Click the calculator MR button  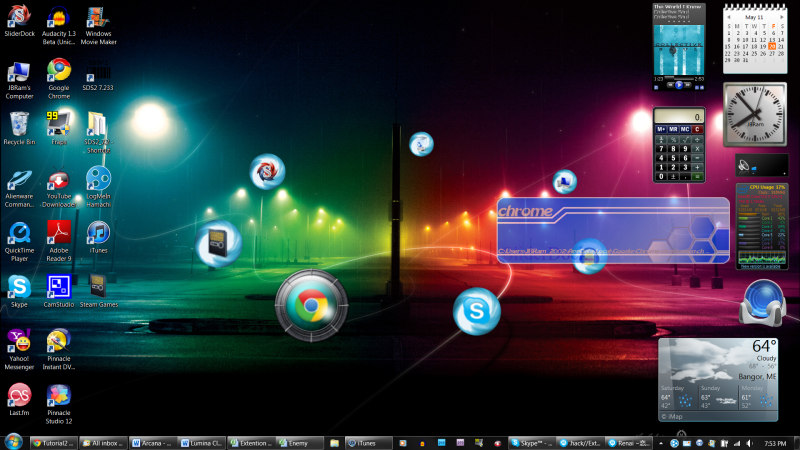(x=673, y=130)
